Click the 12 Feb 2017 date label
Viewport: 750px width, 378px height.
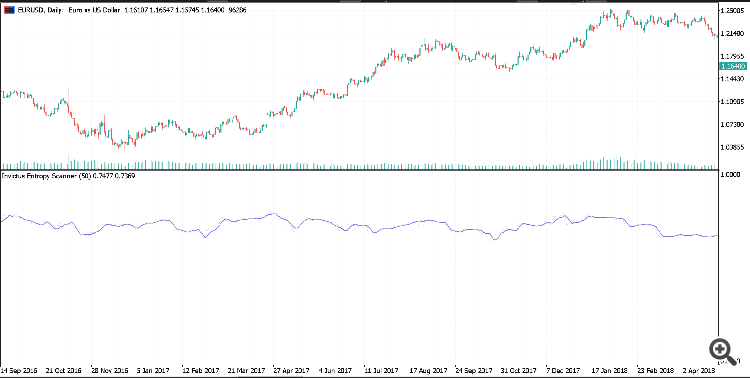tap(200, 370)
